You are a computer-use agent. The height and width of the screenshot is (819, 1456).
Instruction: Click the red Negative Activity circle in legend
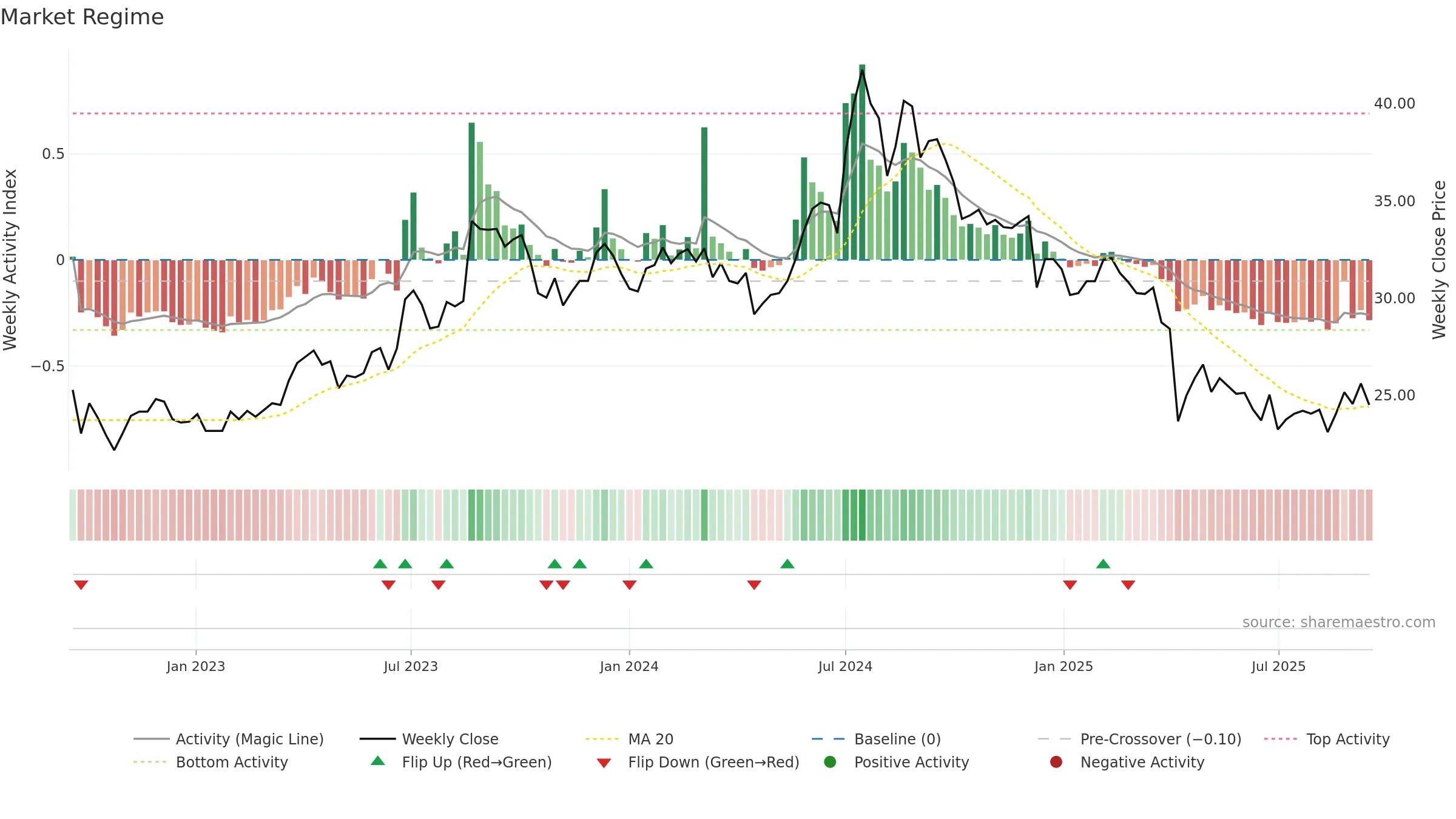tap(1056, 762)
